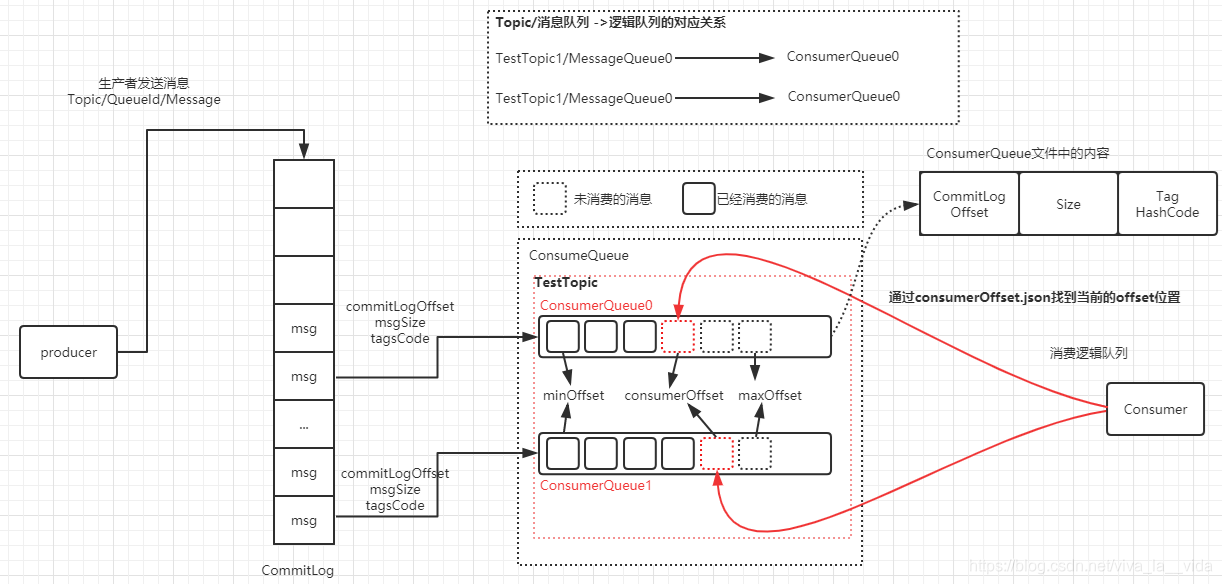This screenshot has height=584, width=1222.
Task: Click the red dotted square in the ConsumerQueue0 row
Action: [678, 337]
